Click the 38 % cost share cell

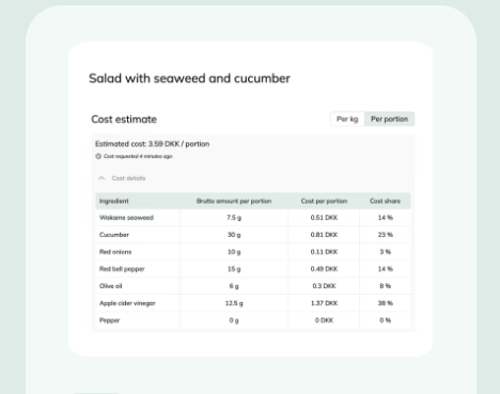coord(385,303)
